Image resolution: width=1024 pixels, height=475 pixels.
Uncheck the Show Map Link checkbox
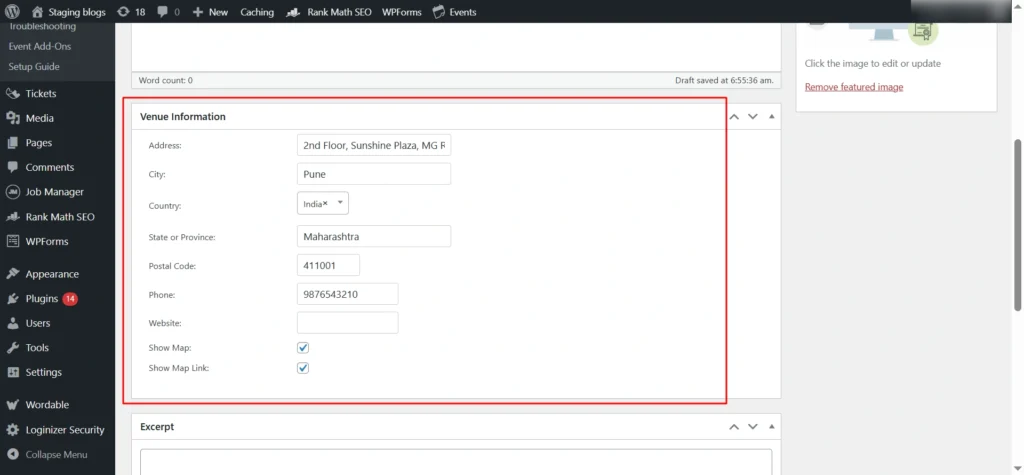[303, 368]
